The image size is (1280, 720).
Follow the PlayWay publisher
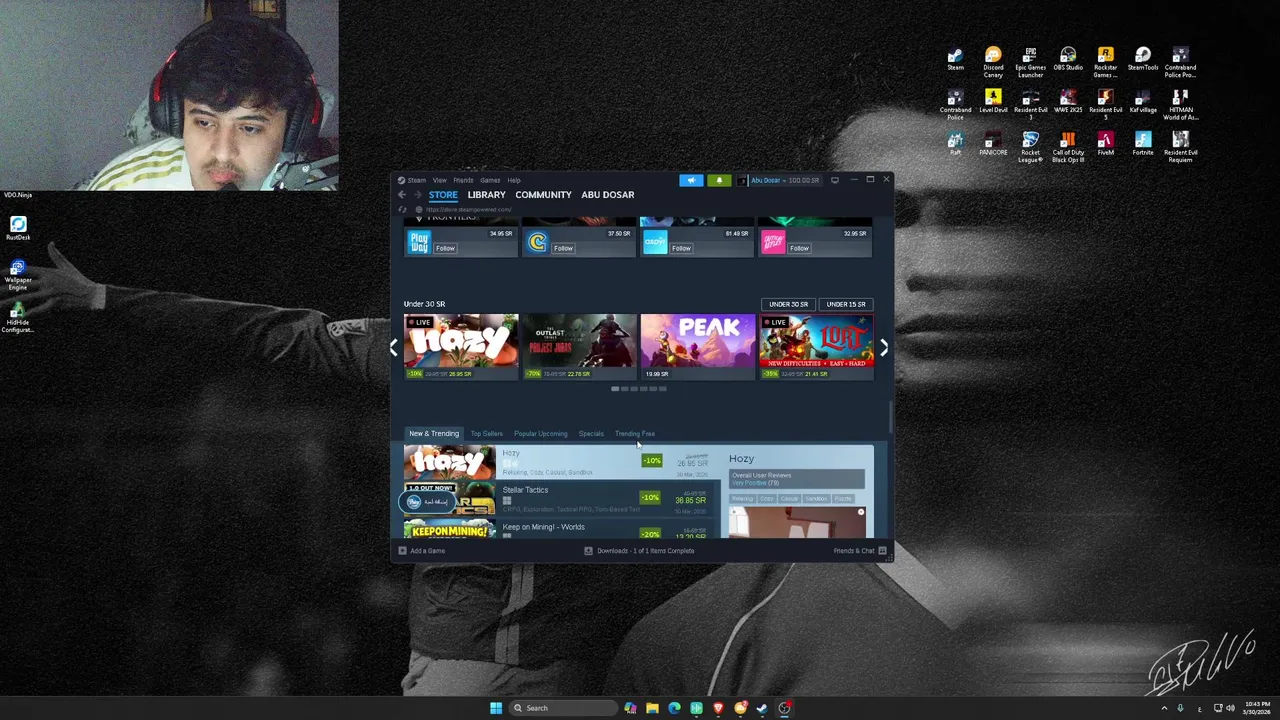point(445,248)
